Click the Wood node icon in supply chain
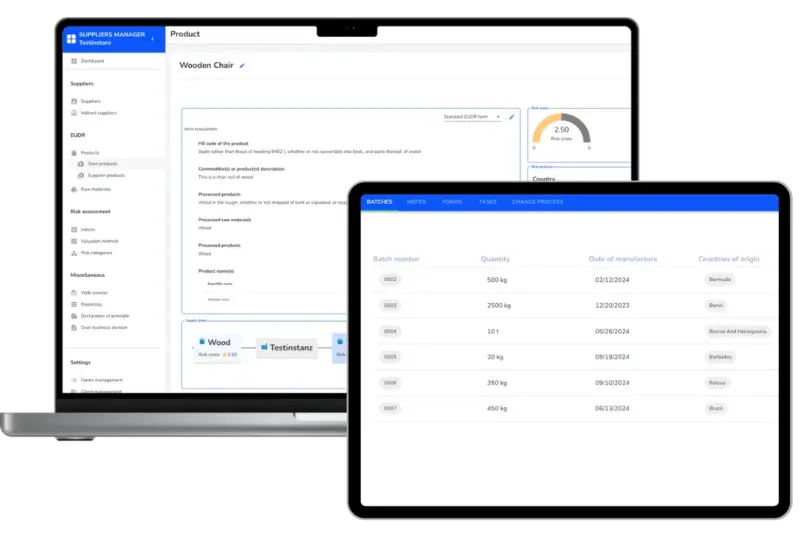The image size is (800, 533). [202, 342]
